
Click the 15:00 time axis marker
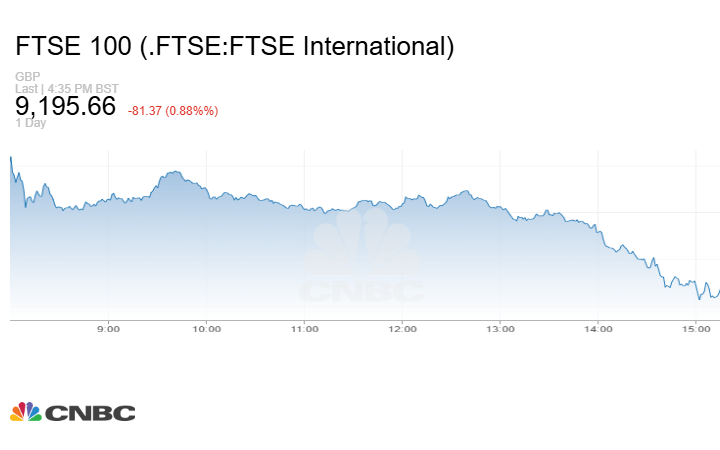[696, 328]
